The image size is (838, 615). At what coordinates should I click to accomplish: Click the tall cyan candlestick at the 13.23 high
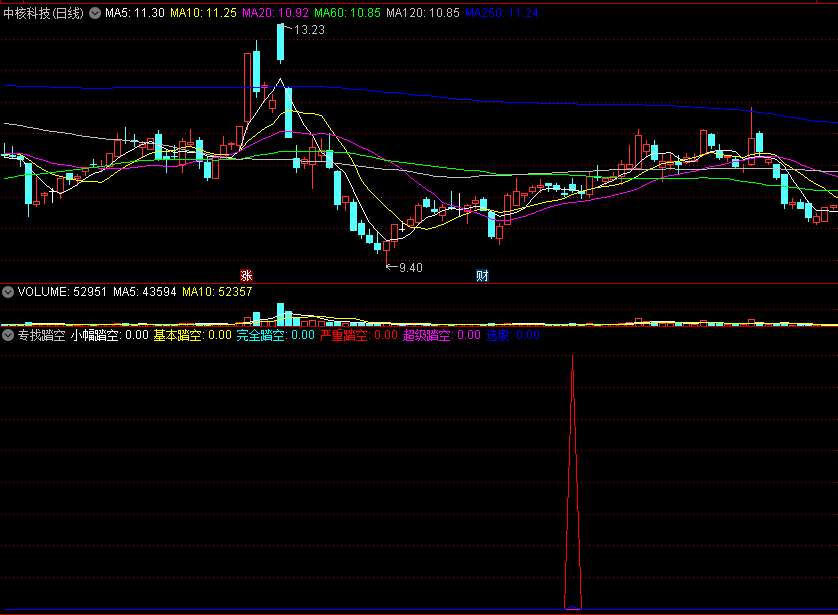pos(281,43)
